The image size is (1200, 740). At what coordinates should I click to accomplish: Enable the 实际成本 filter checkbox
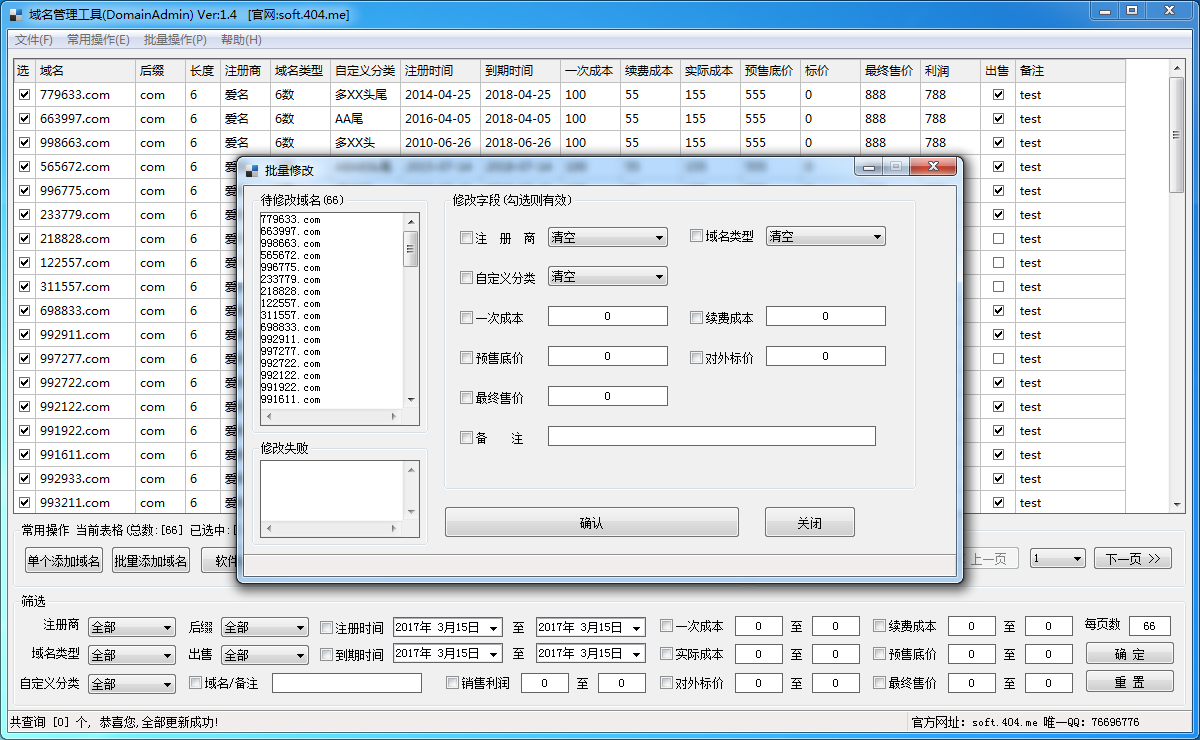pyautogui.click(x=666, y=654)
